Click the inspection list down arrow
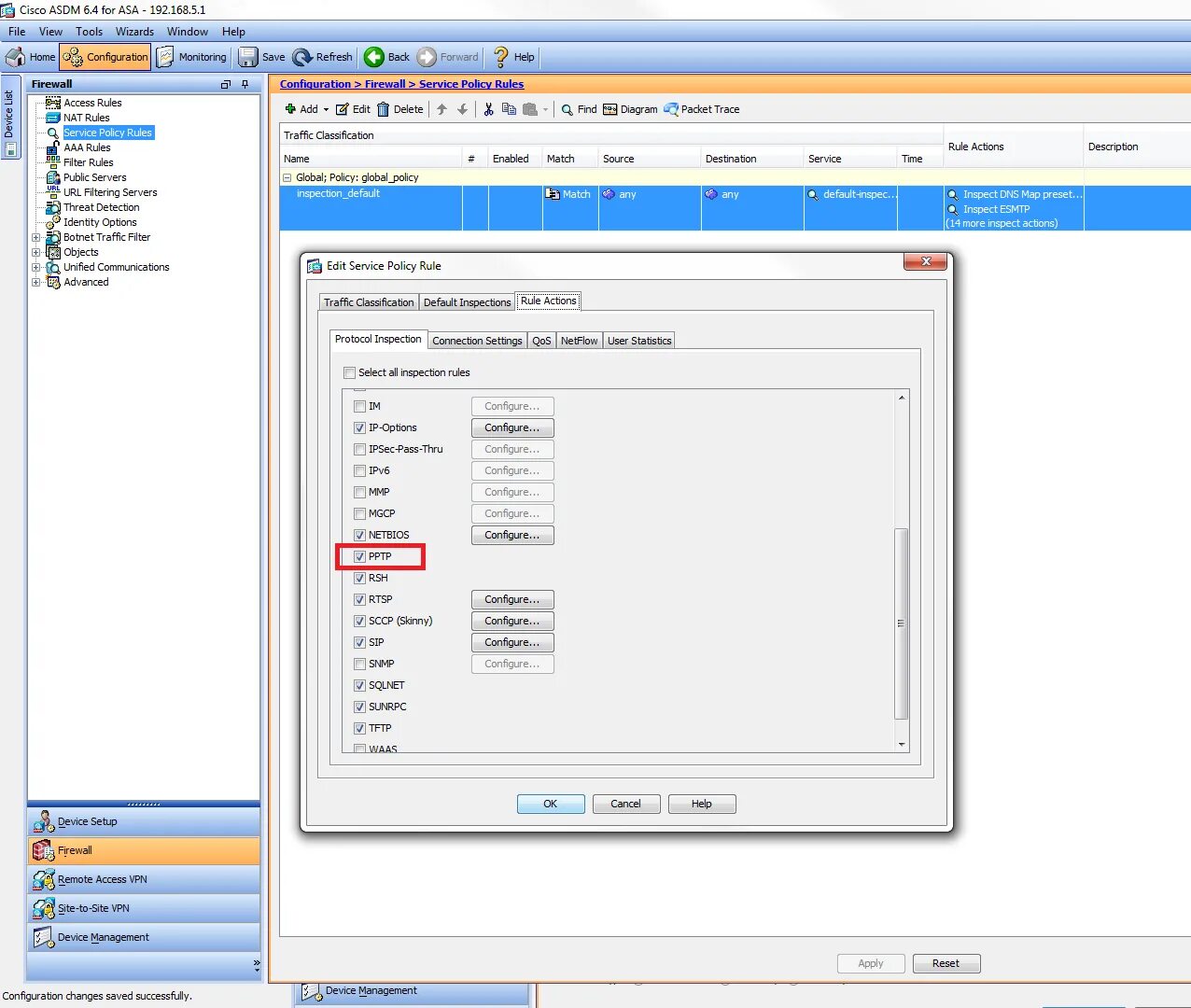Image resolution: width=1191 pixels, height=1008 pixels. pos(901,744)
